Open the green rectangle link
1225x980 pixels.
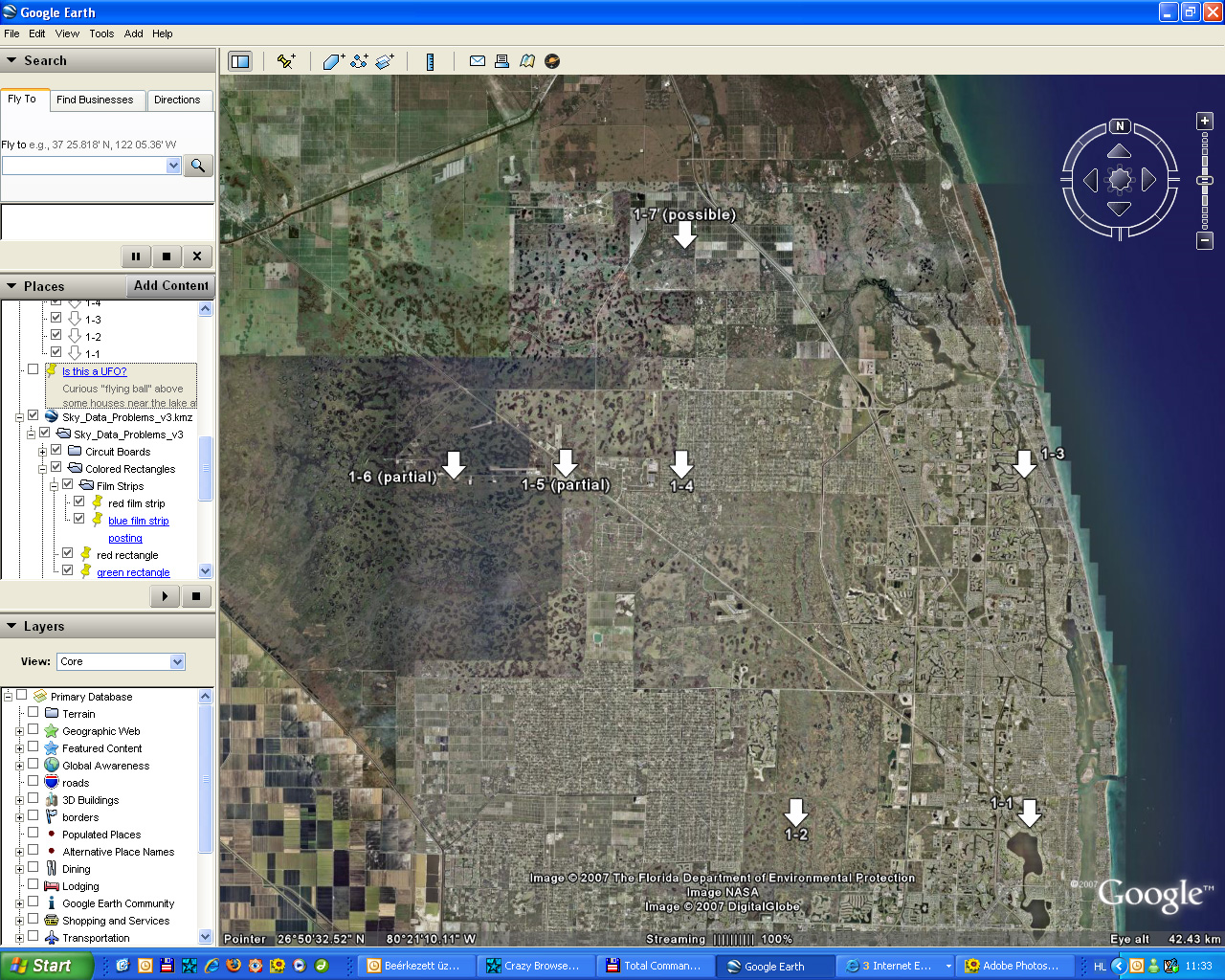coord(133,572)
